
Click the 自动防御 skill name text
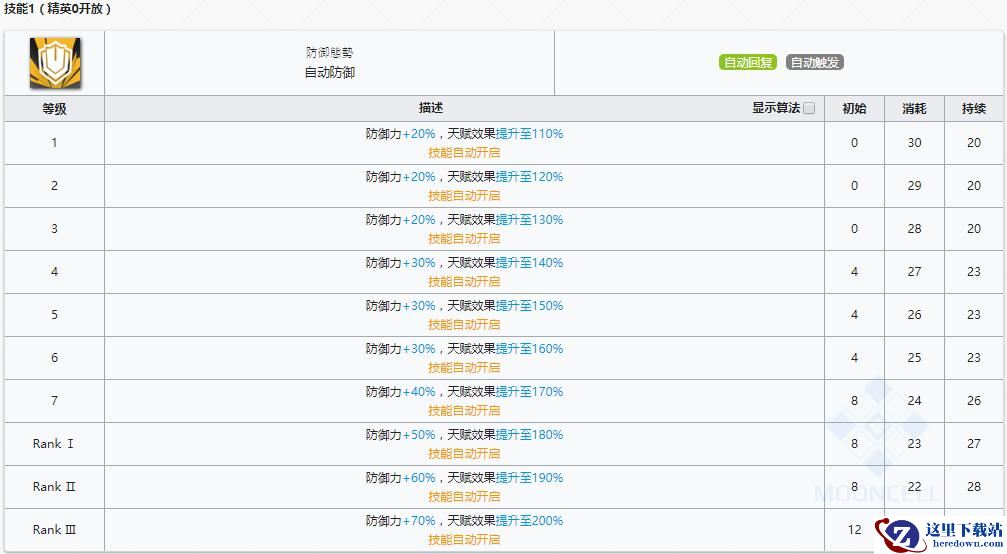click(x=329, y=72)
